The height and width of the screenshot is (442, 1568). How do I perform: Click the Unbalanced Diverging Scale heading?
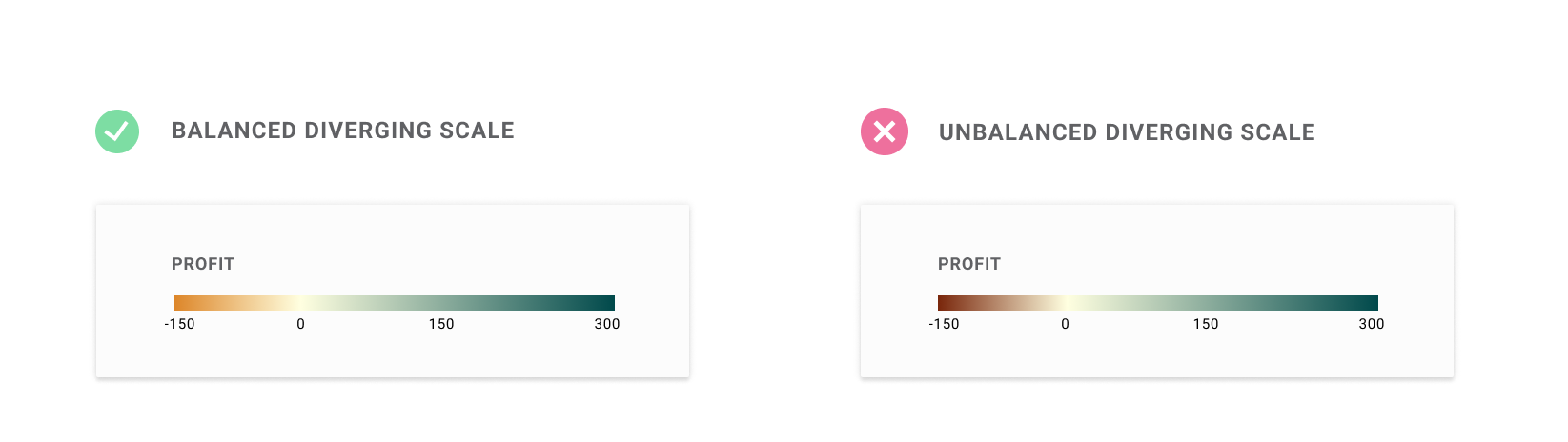pyautogui.click(x=1127, y=132)
